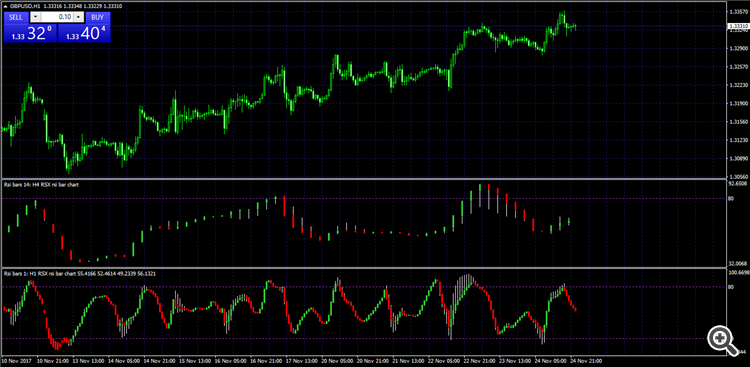Viewport: 750px width, 367px height.
Task: Click the 1.32900 price scale label
Action: point(737,48)
